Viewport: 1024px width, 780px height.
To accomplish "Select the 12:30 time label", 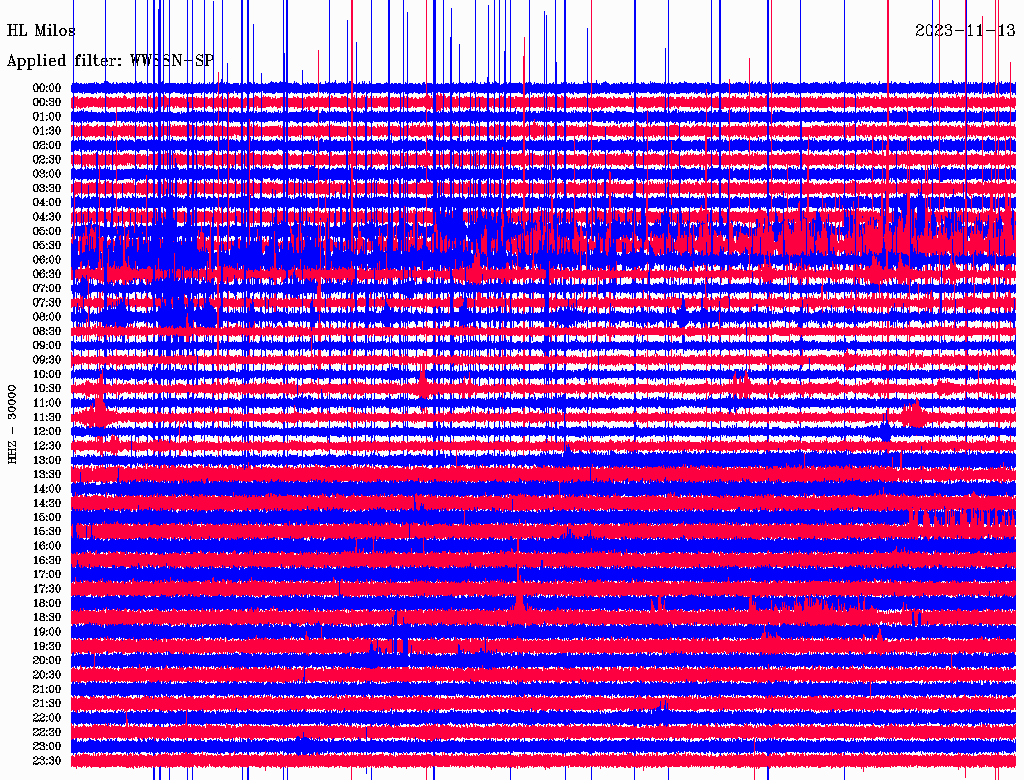I will click(x=47, y=446).
